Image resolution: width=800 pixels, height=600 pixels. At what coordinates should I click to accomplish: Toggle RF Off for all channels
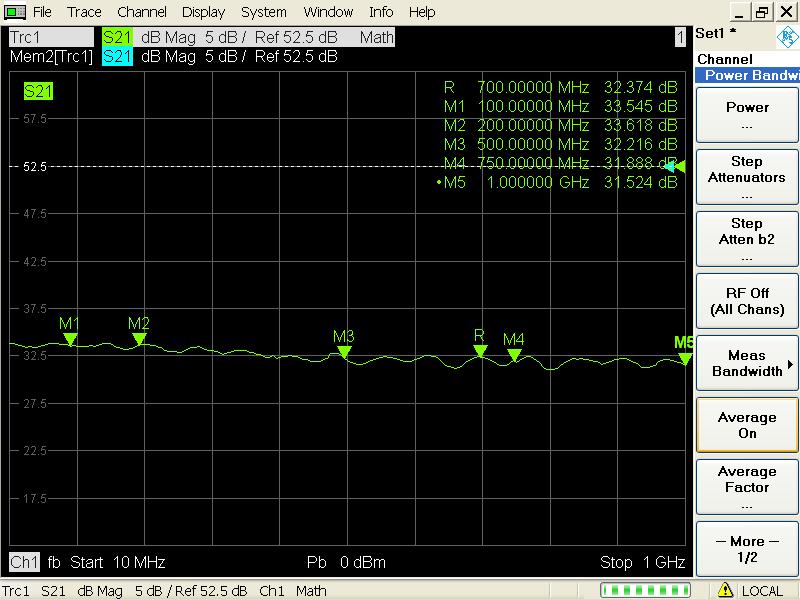coord(746,301)
